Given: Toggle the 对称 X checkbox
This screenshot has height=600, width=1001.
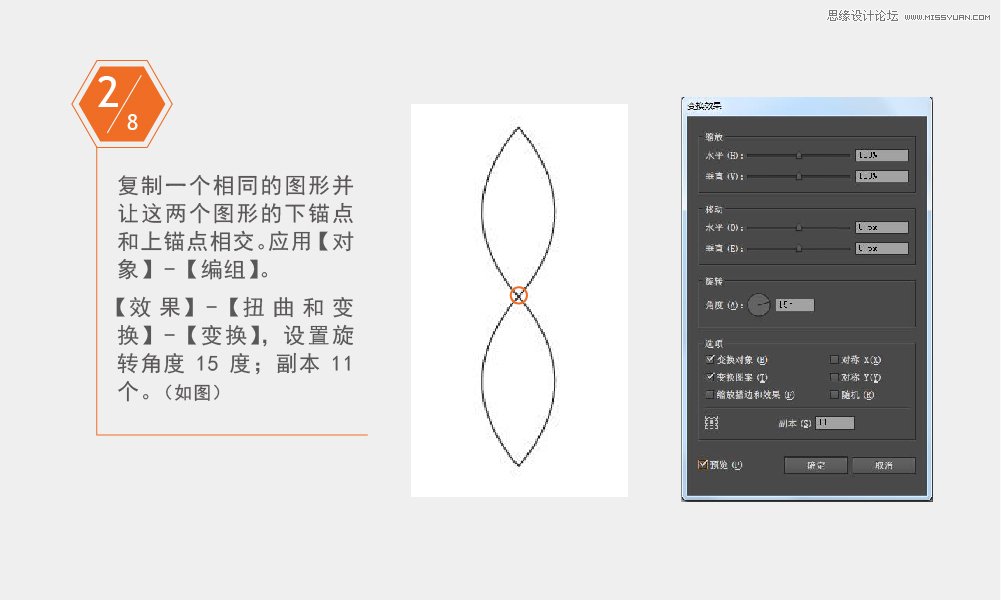Looking at the screenshot, I should point(832,359).
